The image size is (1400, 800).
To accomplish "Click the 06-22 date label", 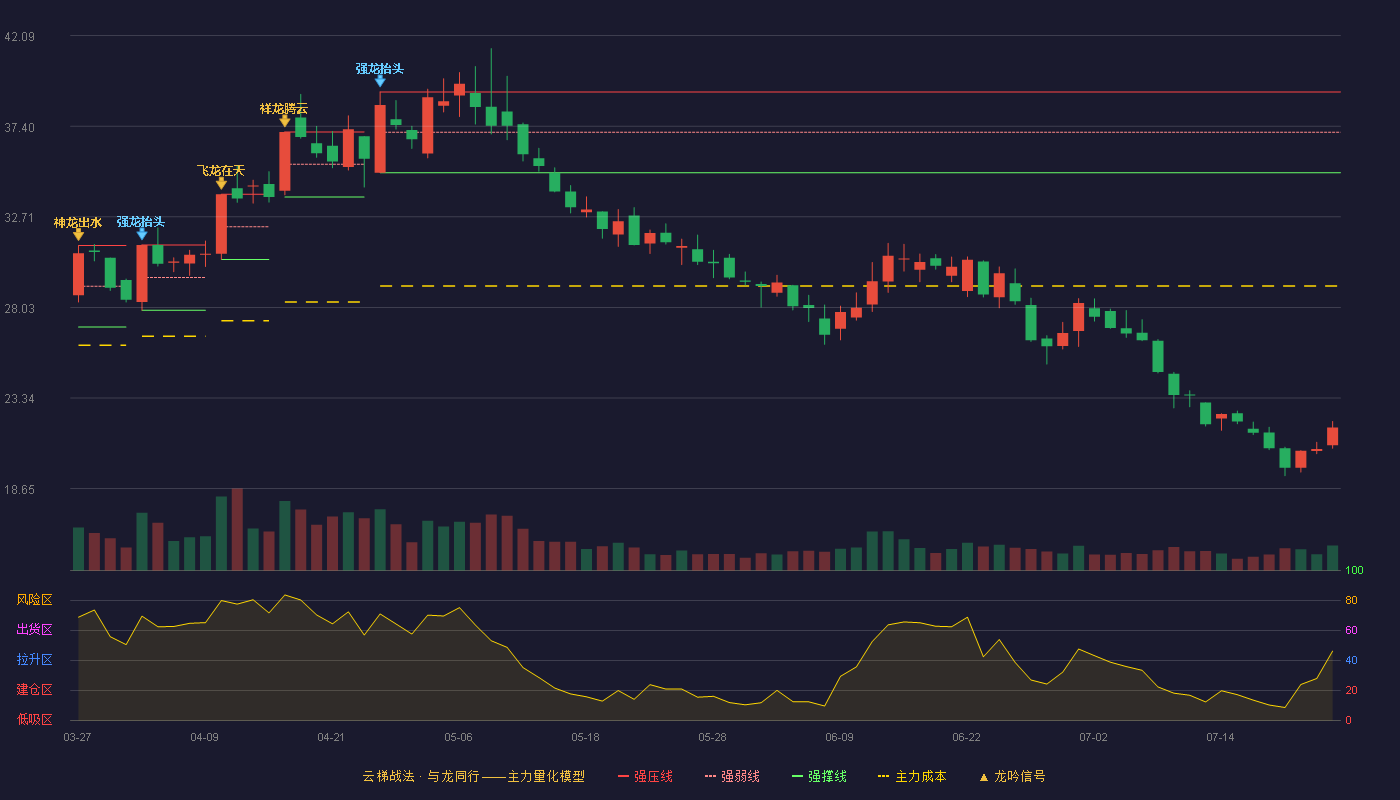I will [966, 737].
